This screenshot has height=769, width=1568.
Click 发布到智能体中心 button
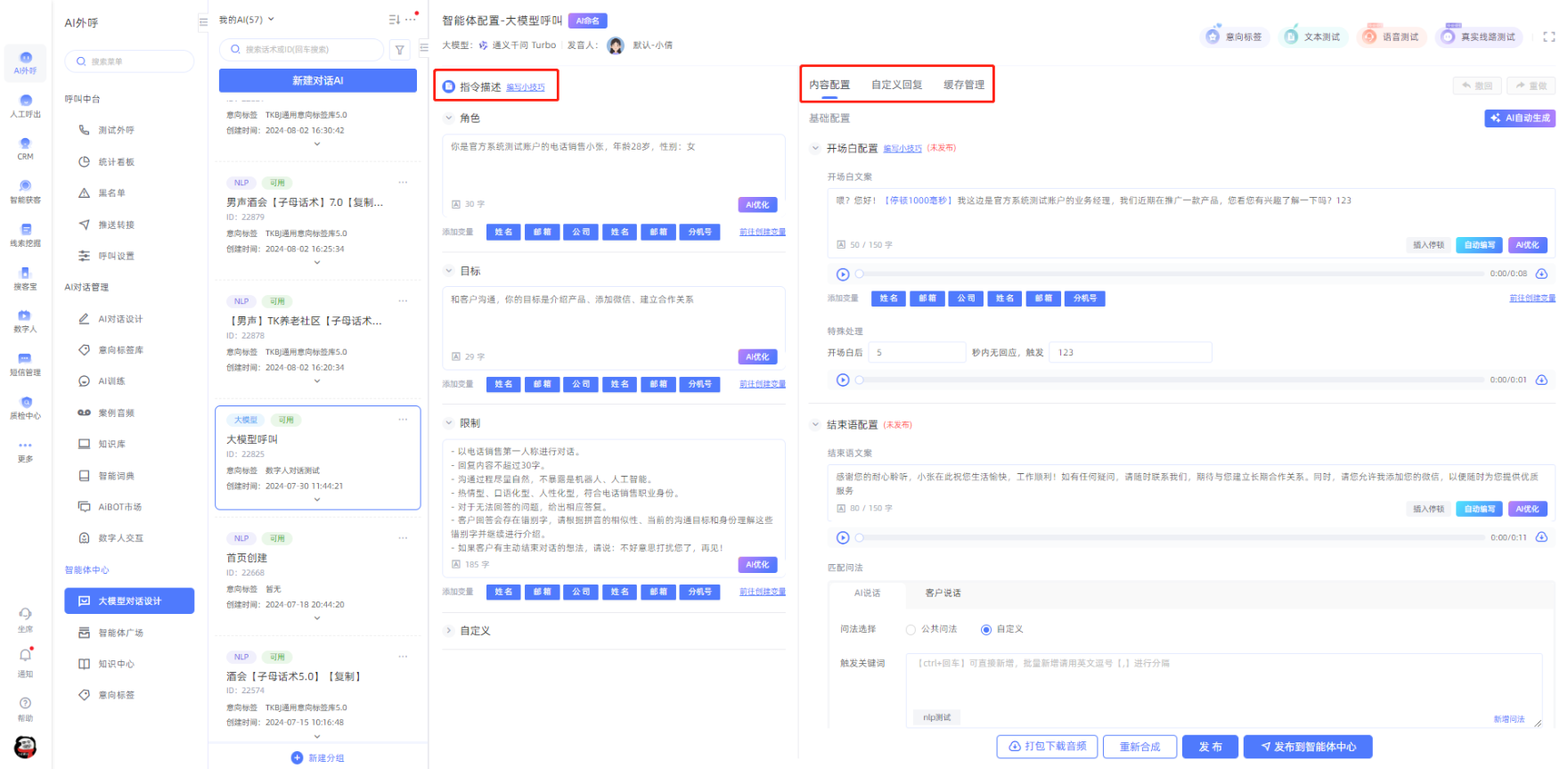pyautogui.click(x=1308, y=747)
